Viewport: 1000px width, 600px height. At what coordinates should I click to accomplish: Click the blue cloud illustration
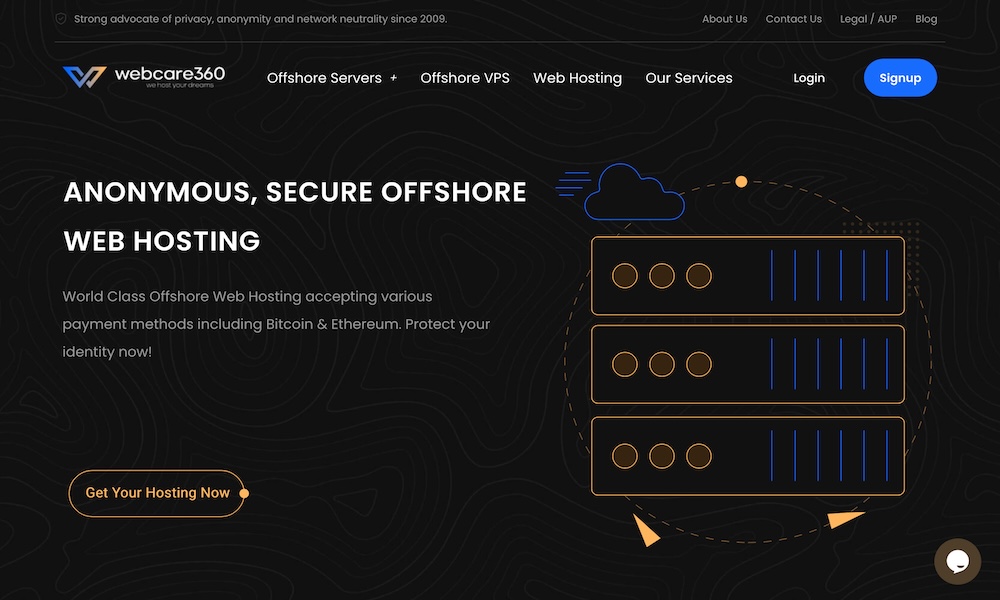click(634, 193)
